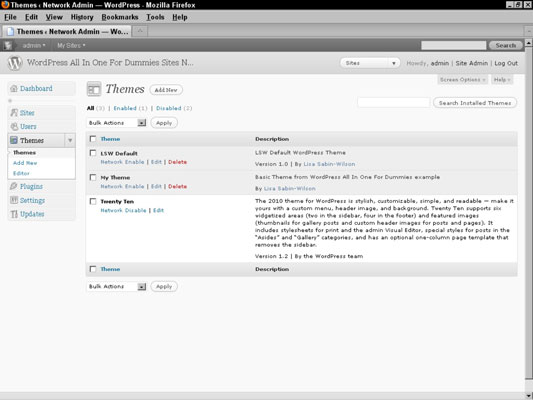533x400 pixels.
Task: Expand the Sites dropdown in header
Action: point(370,63)
